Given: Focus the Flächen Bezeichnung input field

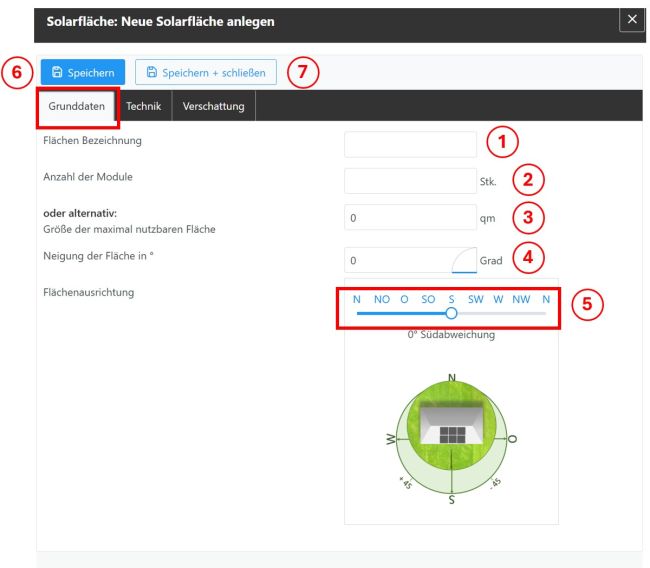Looking at the screenshot, I should [410, 144].
